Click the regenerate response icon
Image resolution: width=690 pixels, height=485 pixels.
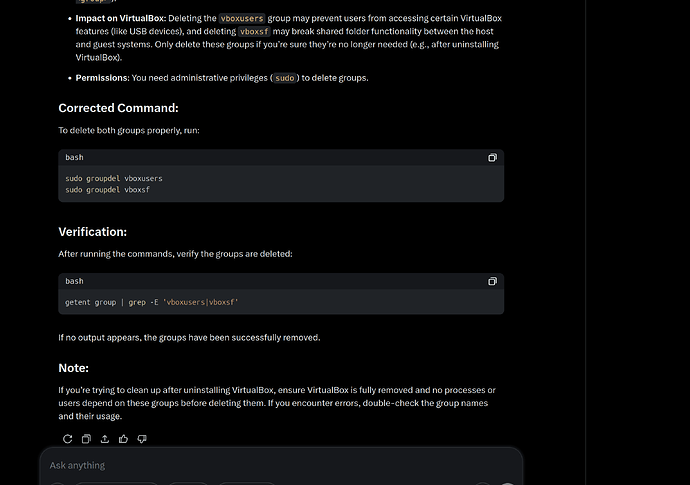pos(67,438)
